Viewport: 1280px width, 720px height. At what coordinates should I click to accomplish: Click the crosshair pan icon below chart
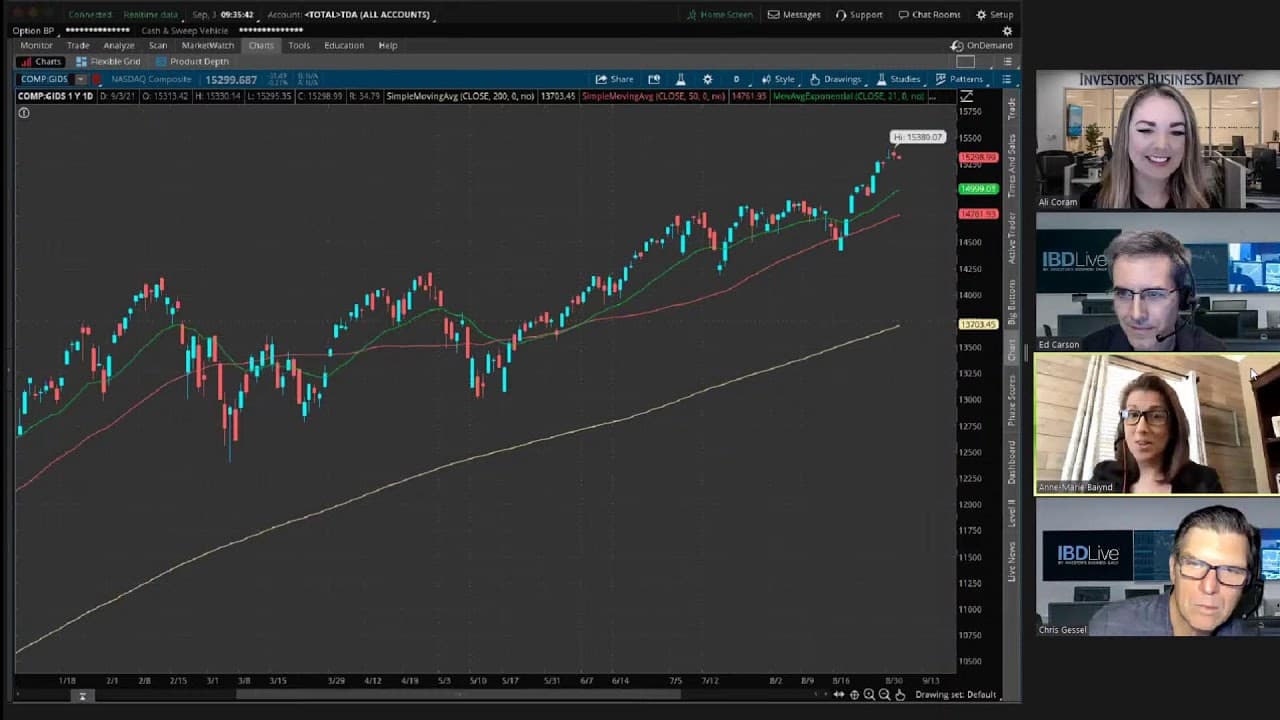pyautogui.click(x=854, y=694)
